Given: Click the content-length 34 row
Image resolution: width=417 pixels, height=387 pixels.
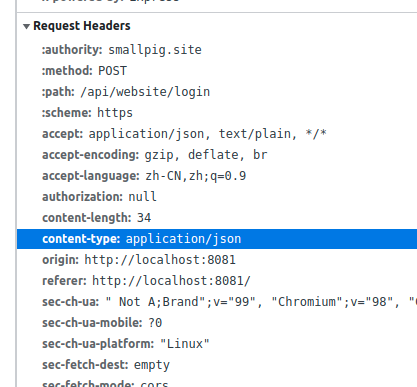Looking at the screenshot, I should (217, 218).
